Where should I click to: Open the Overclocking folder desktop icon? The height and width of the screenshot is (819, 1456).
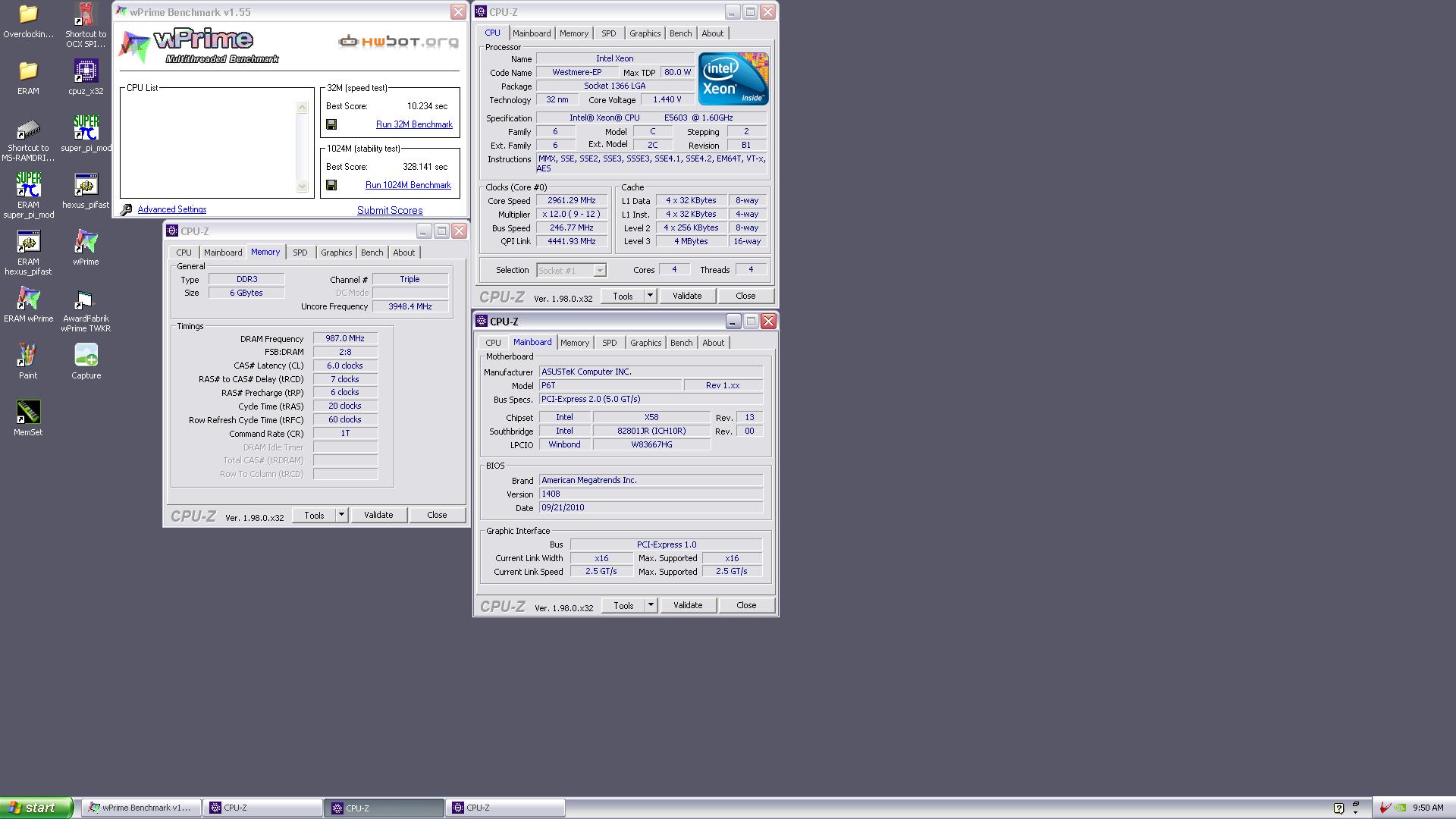[x=28, y=20]
